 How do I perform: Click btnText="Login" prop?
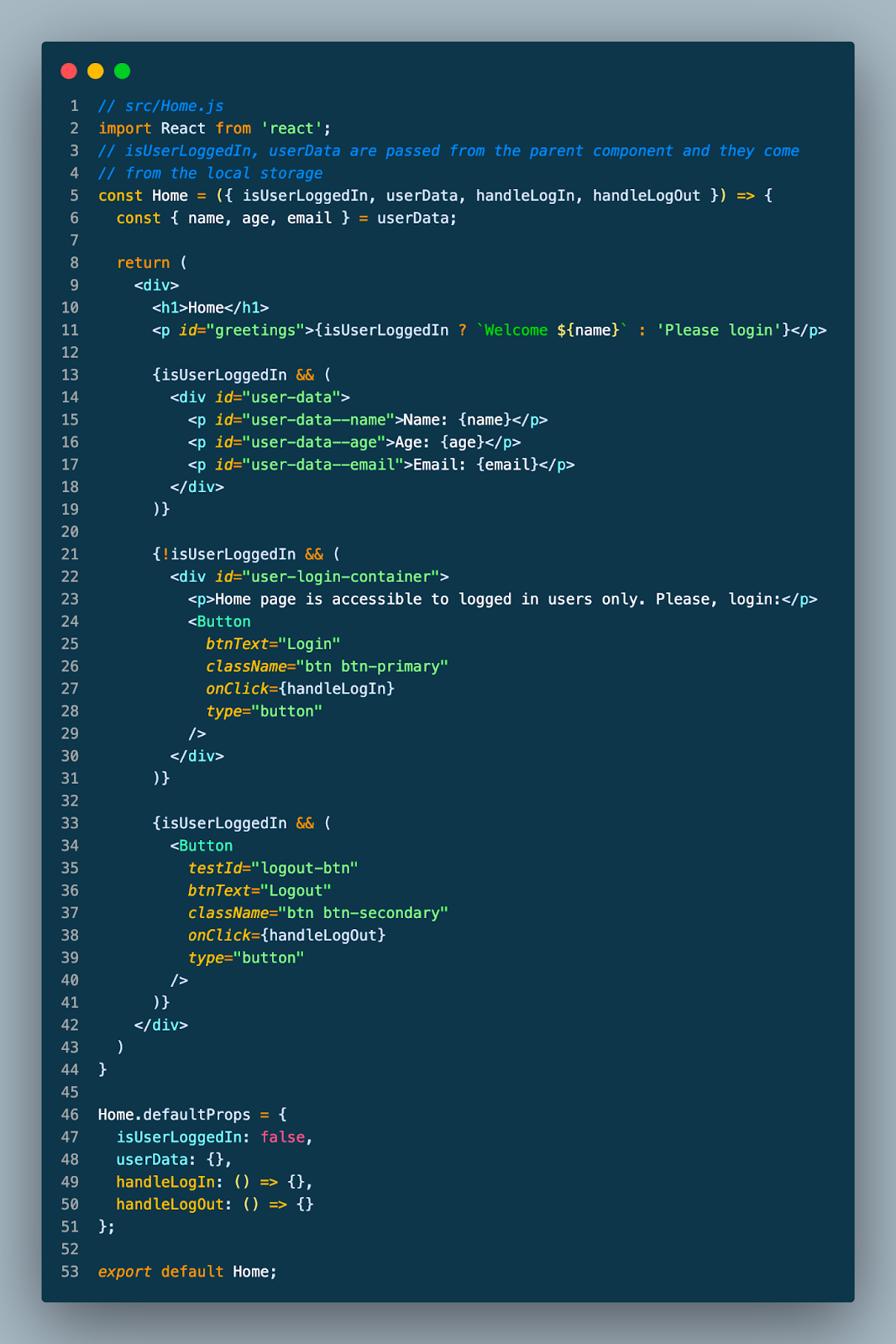(x=273, y=644)
